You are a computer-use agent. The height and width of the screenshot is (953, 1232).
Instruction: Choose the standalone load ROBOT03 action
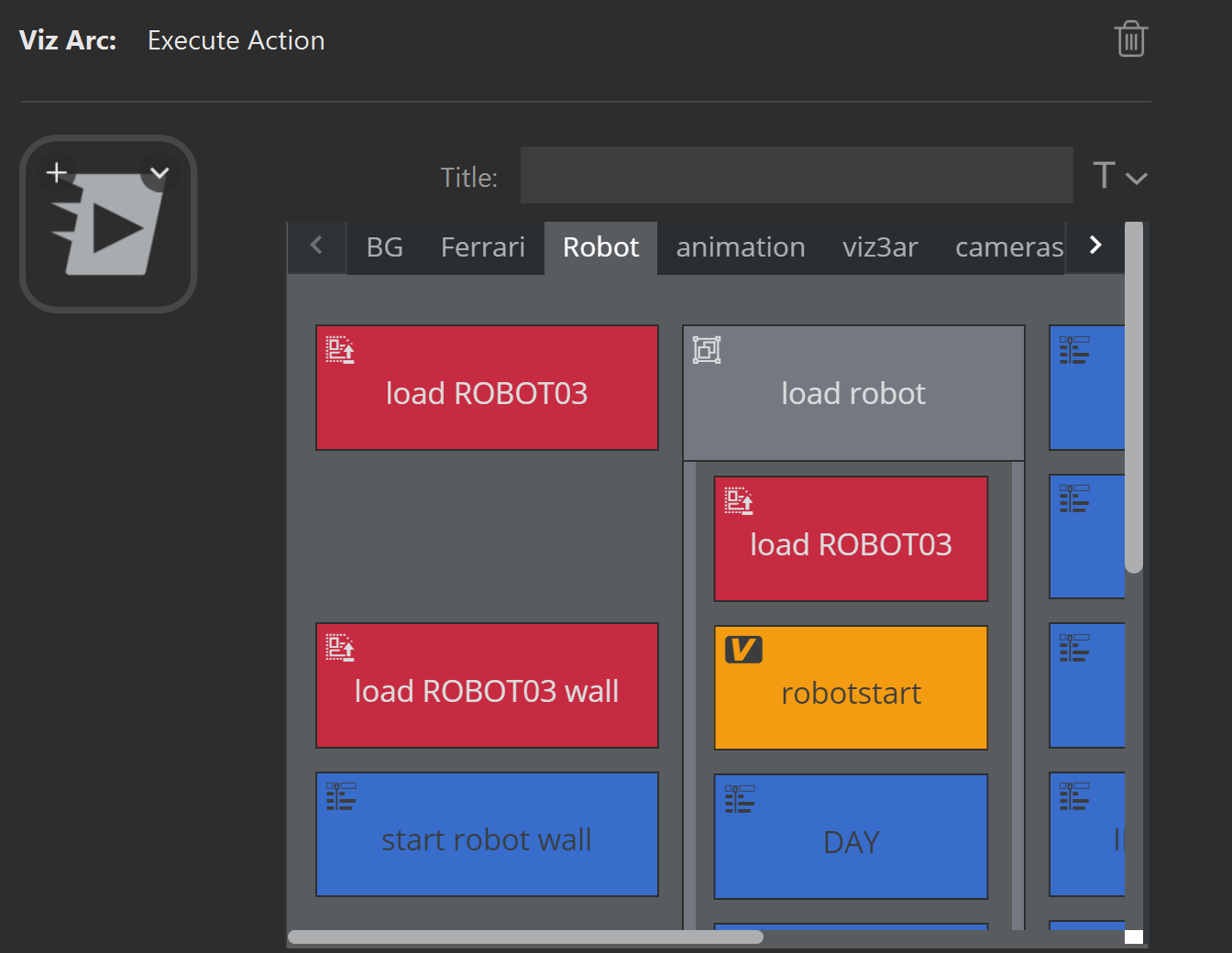[487, 388]
